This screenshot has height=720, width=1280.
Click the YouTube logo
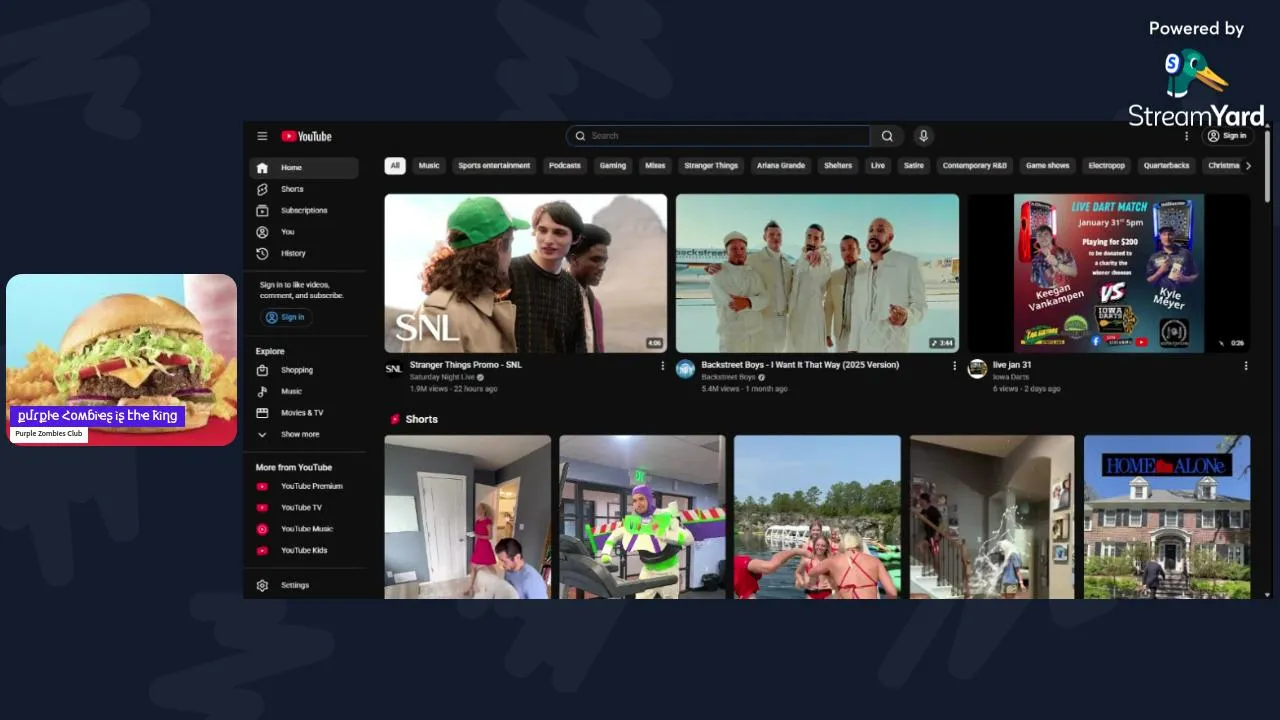pos(306,136)
